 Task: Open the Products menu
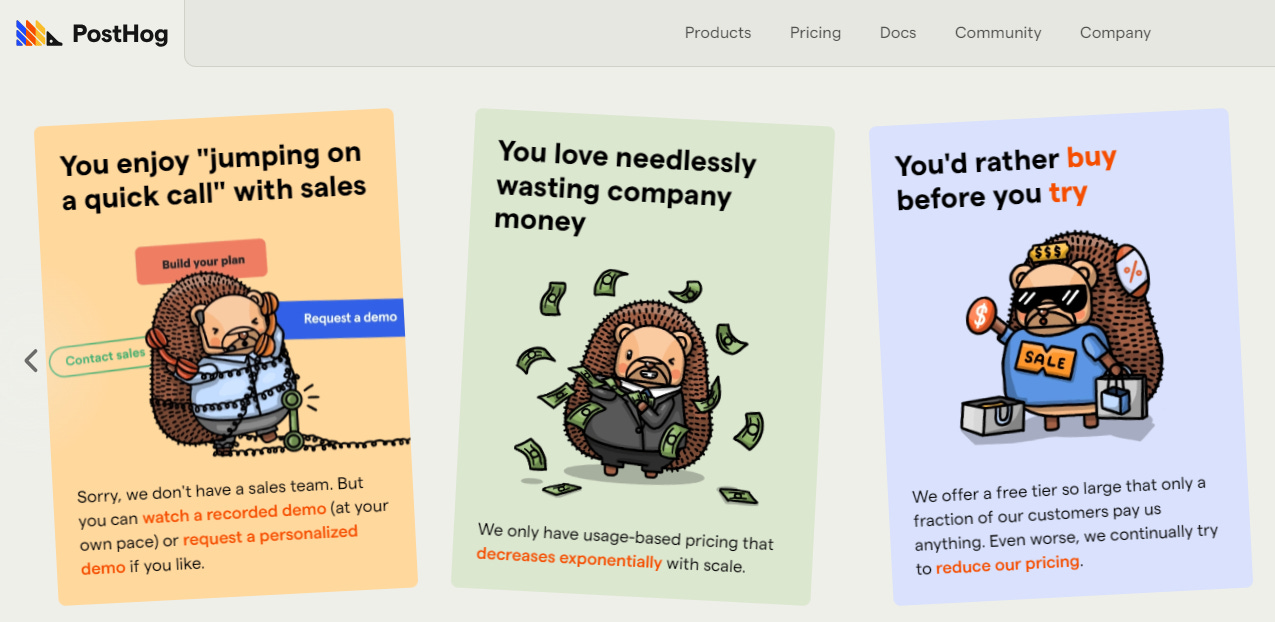718,33
